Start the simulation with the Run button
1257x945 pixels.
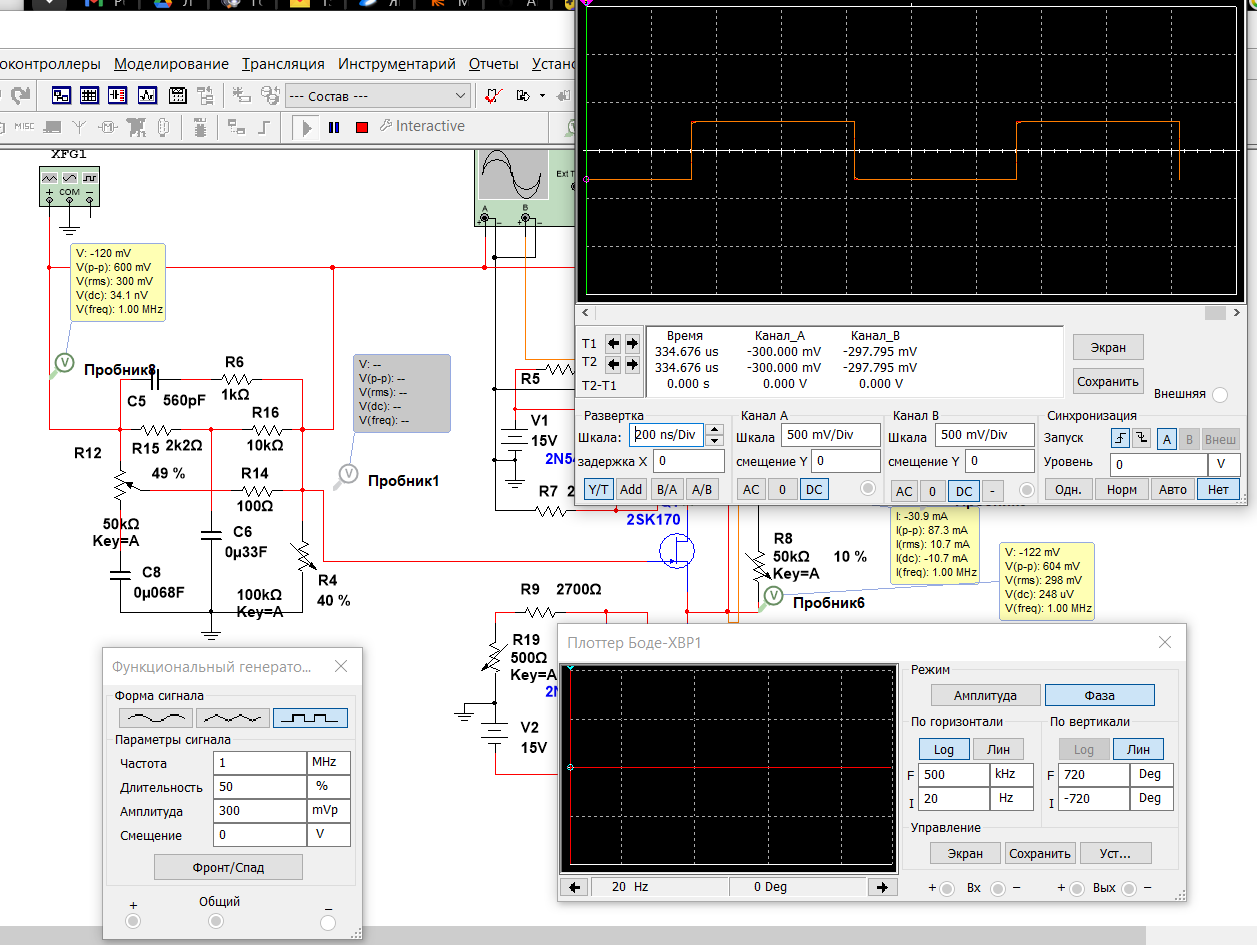[x=308, y=127]
